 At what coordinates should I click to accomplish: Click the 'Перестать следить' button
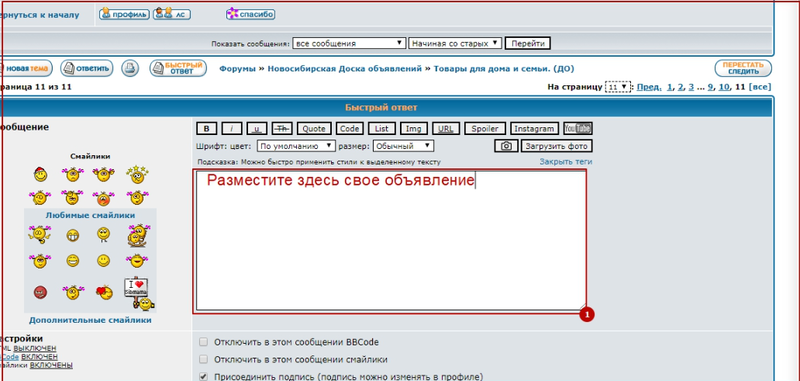(x=743, y=68)
